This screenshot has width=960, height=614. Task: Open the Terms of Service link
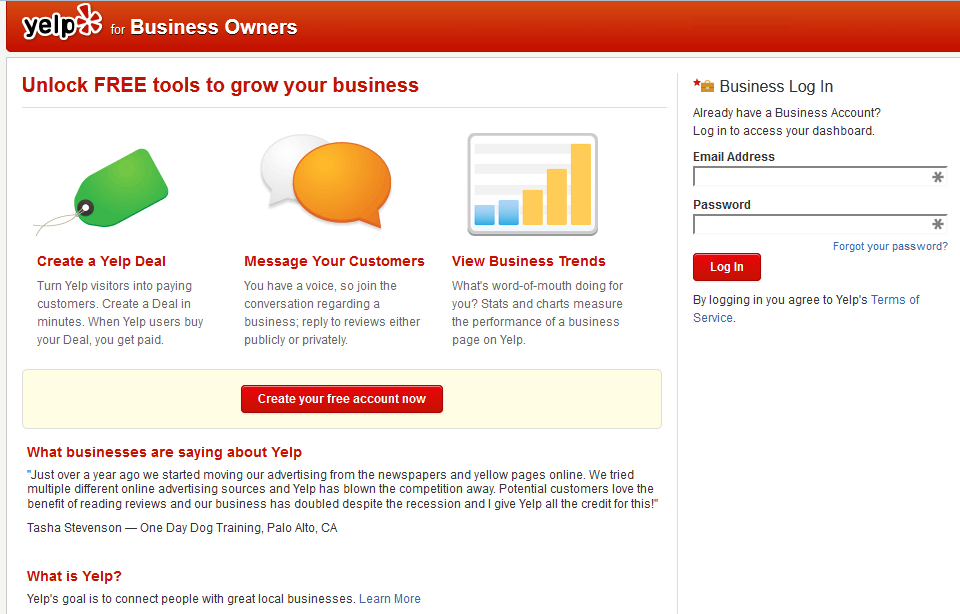806,309
